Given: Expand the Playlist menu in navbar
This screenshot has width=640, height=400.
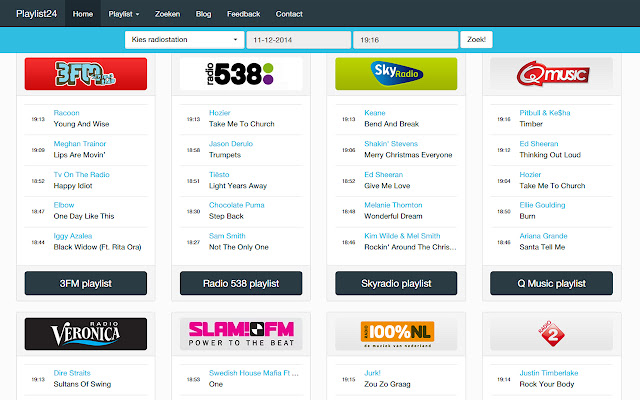Looking at the screenshot, I should pyautogui.click(x=124, y=14).
